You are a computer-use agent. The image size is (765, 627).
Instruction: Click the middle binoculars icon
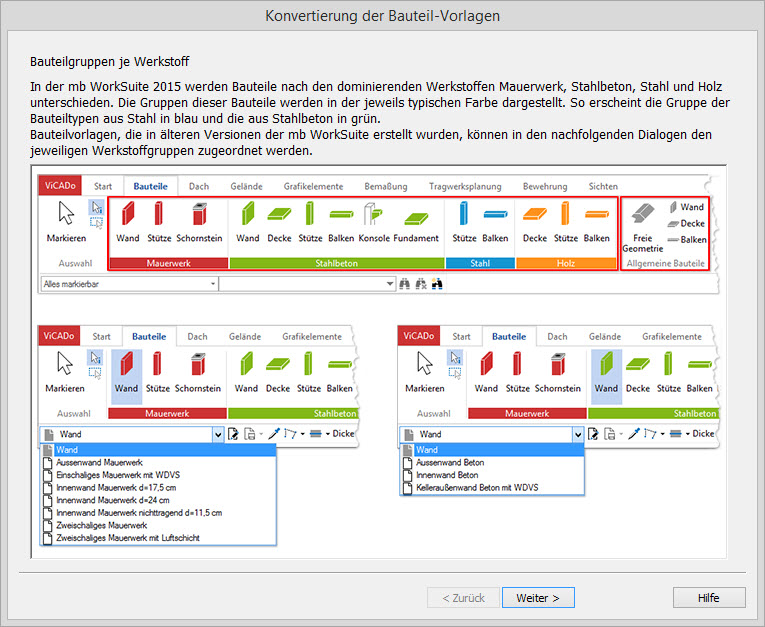point(421,283)
